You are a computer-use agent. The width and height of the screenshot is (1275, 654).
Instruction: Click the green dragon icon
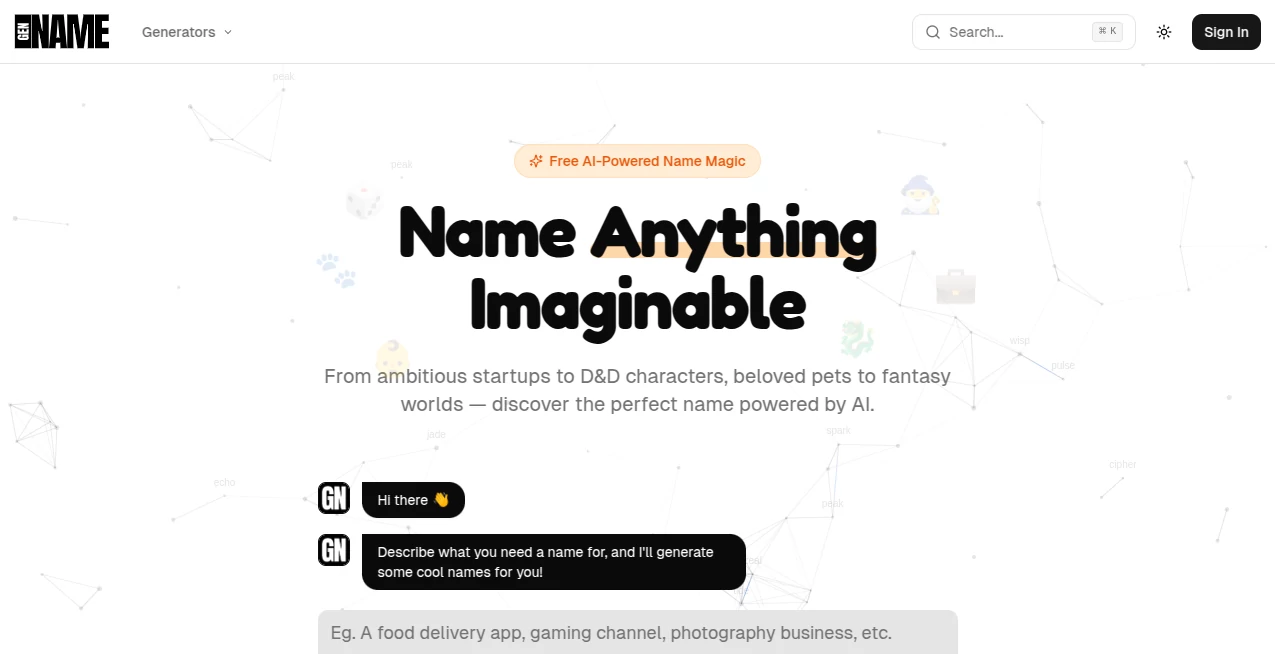point(855,338)
